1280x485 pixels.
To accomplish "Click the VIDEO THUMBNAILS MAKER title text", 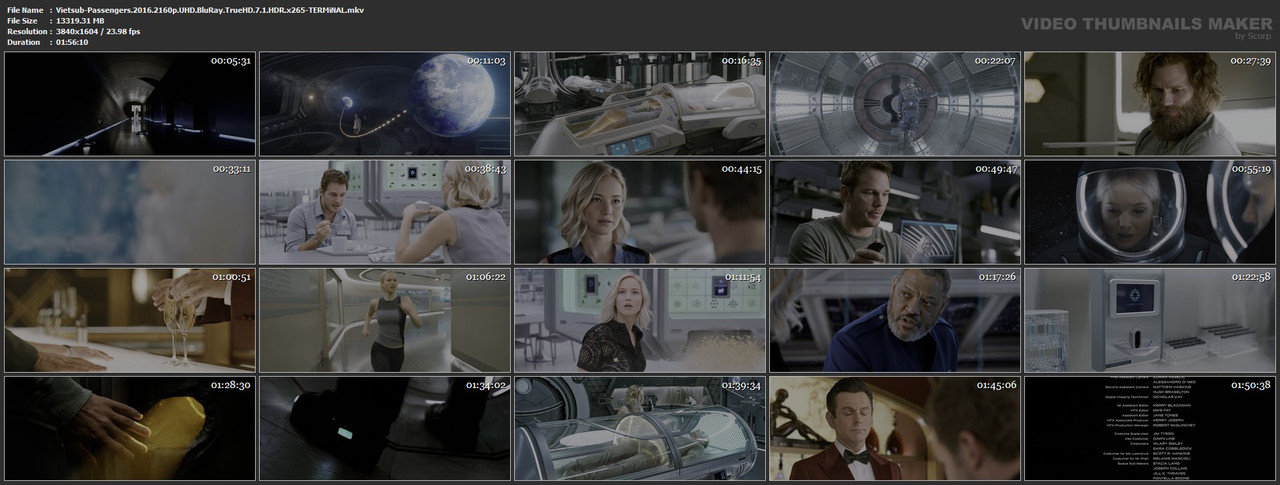I will (x=1146, y=23).
